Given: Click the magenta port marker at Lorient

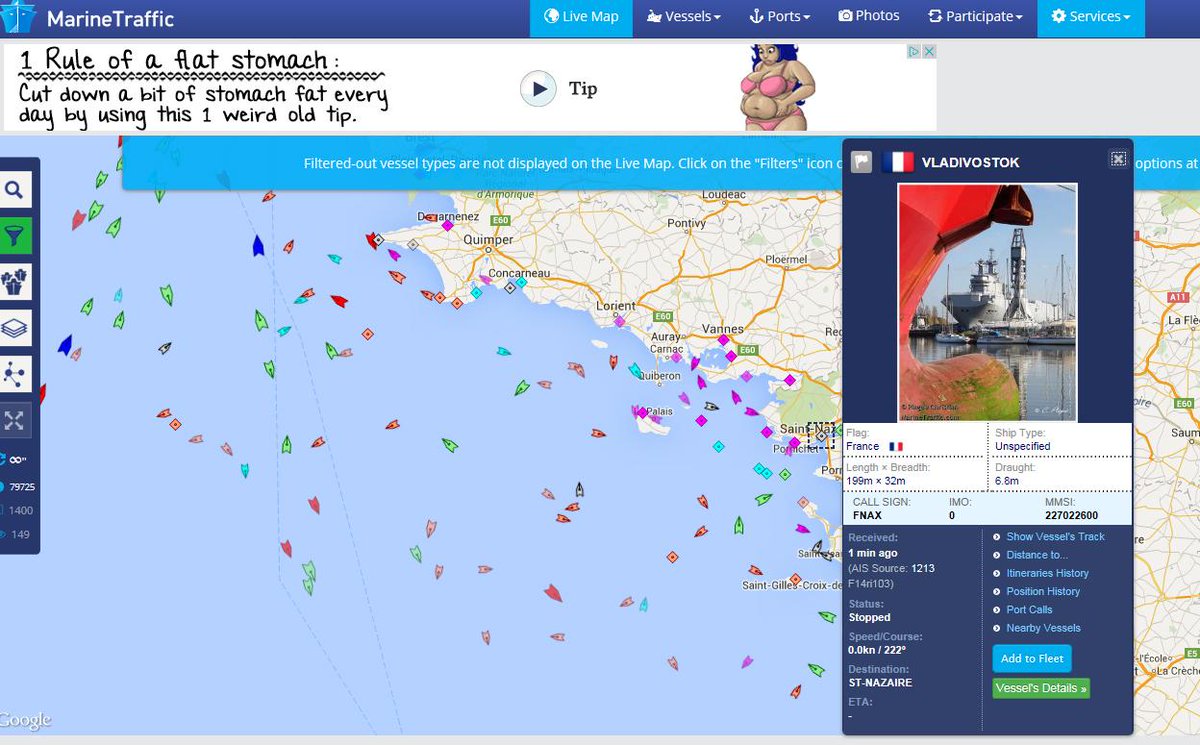Looking at the screenshot, I should click(620, 321).
